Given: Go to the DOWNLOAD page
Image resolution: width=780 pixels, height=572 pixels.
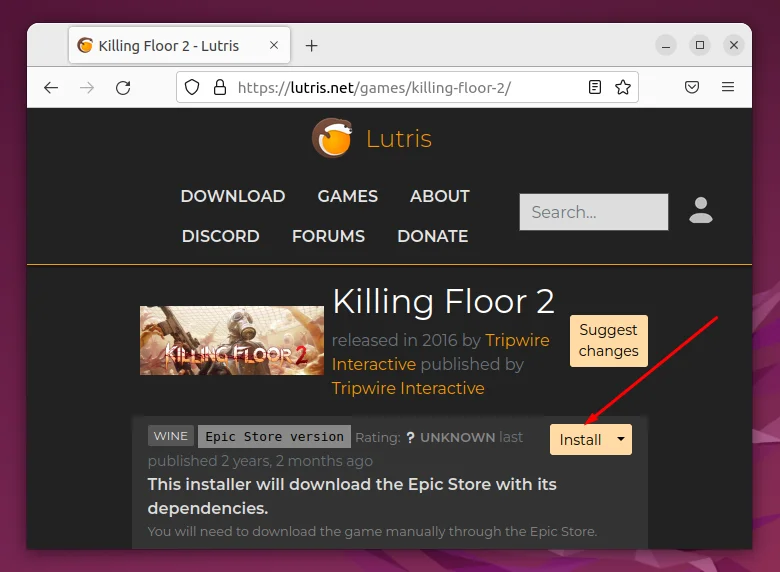Looking at the screenshot, I should click(x=233, y=196).
